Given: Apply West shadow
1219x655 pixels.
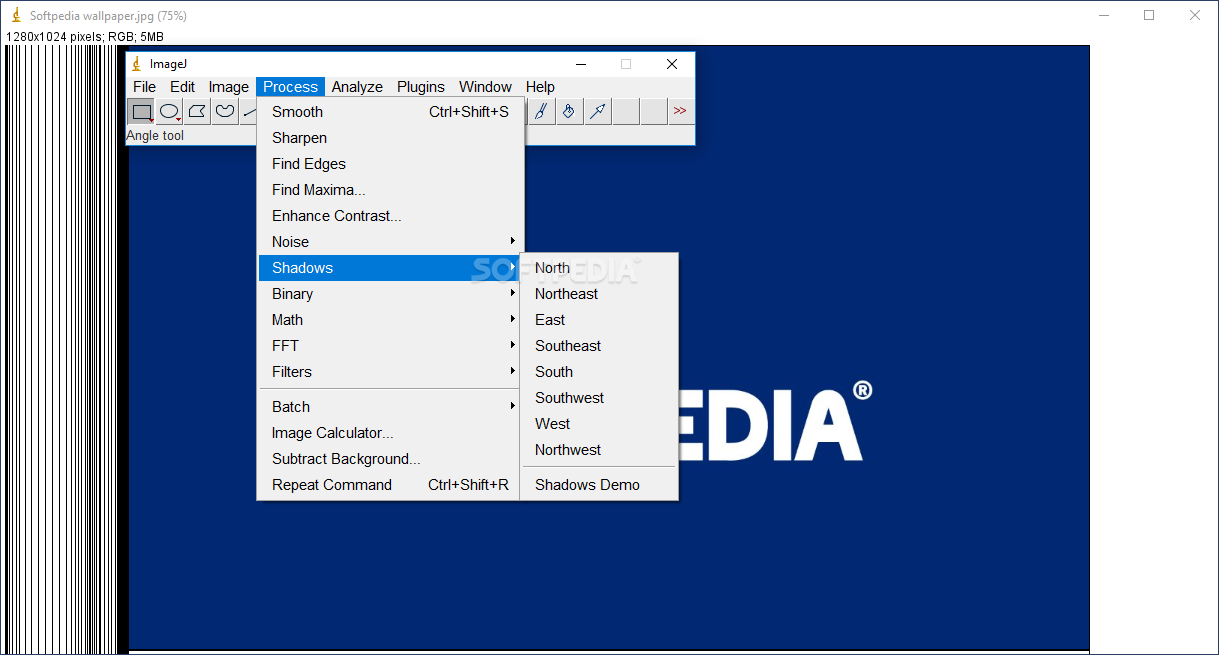Looking at the screenshot, I should pos(600,424).
